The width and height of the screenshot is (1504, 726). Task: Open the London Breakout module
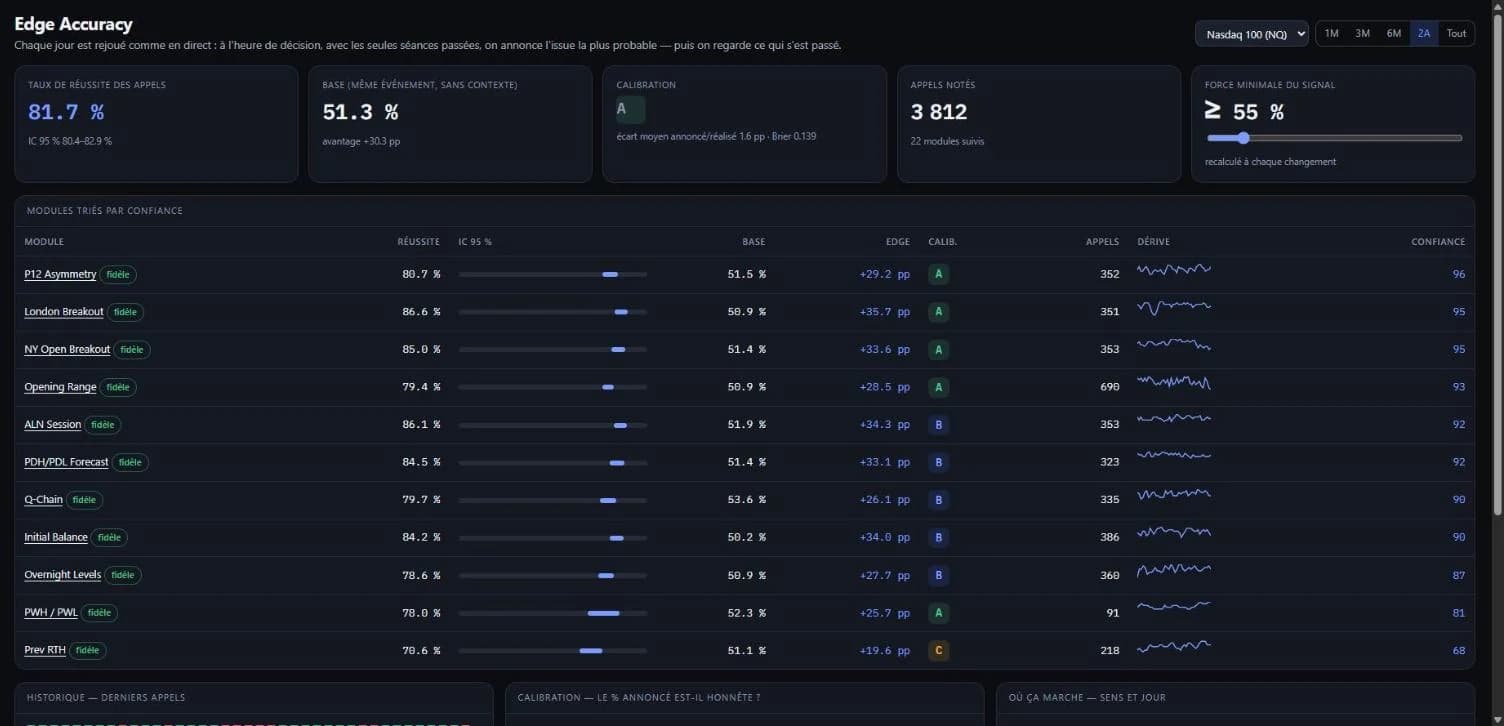[64, 312]
